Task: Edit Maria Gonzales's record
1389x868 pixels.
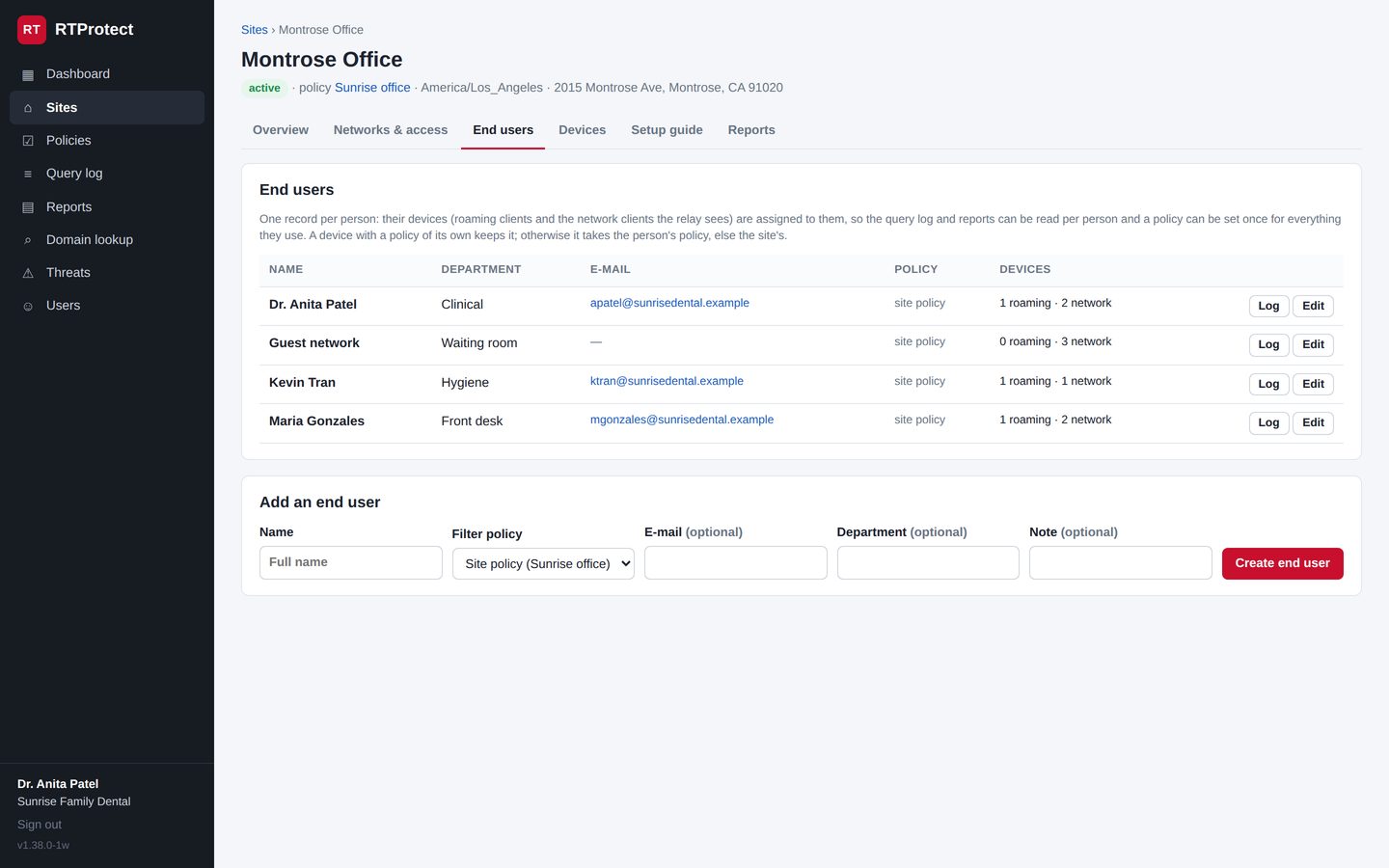Action: [1314, 422]
